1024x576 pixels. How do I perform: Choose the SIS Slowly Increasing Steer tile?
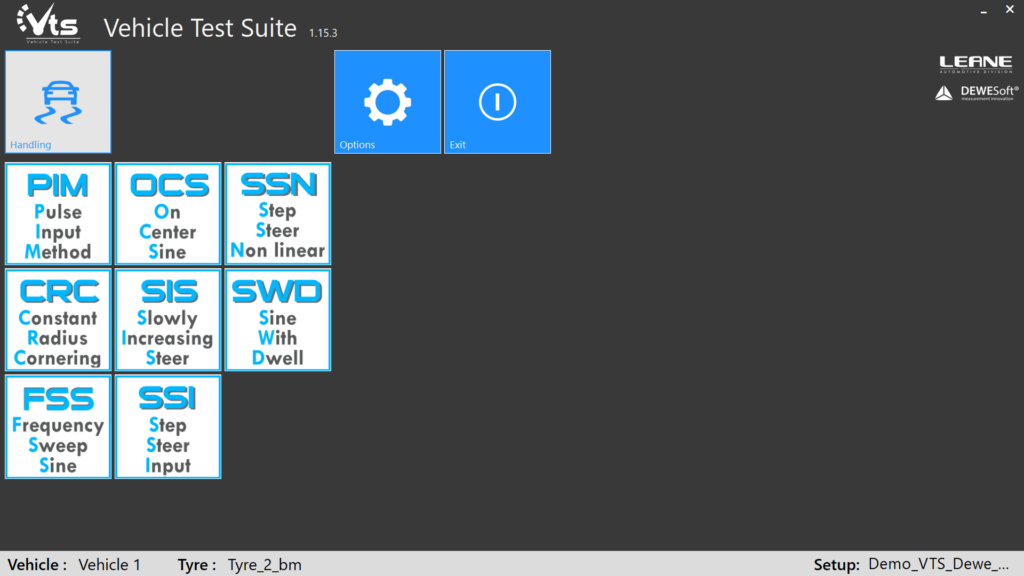(x=168, y=320)
